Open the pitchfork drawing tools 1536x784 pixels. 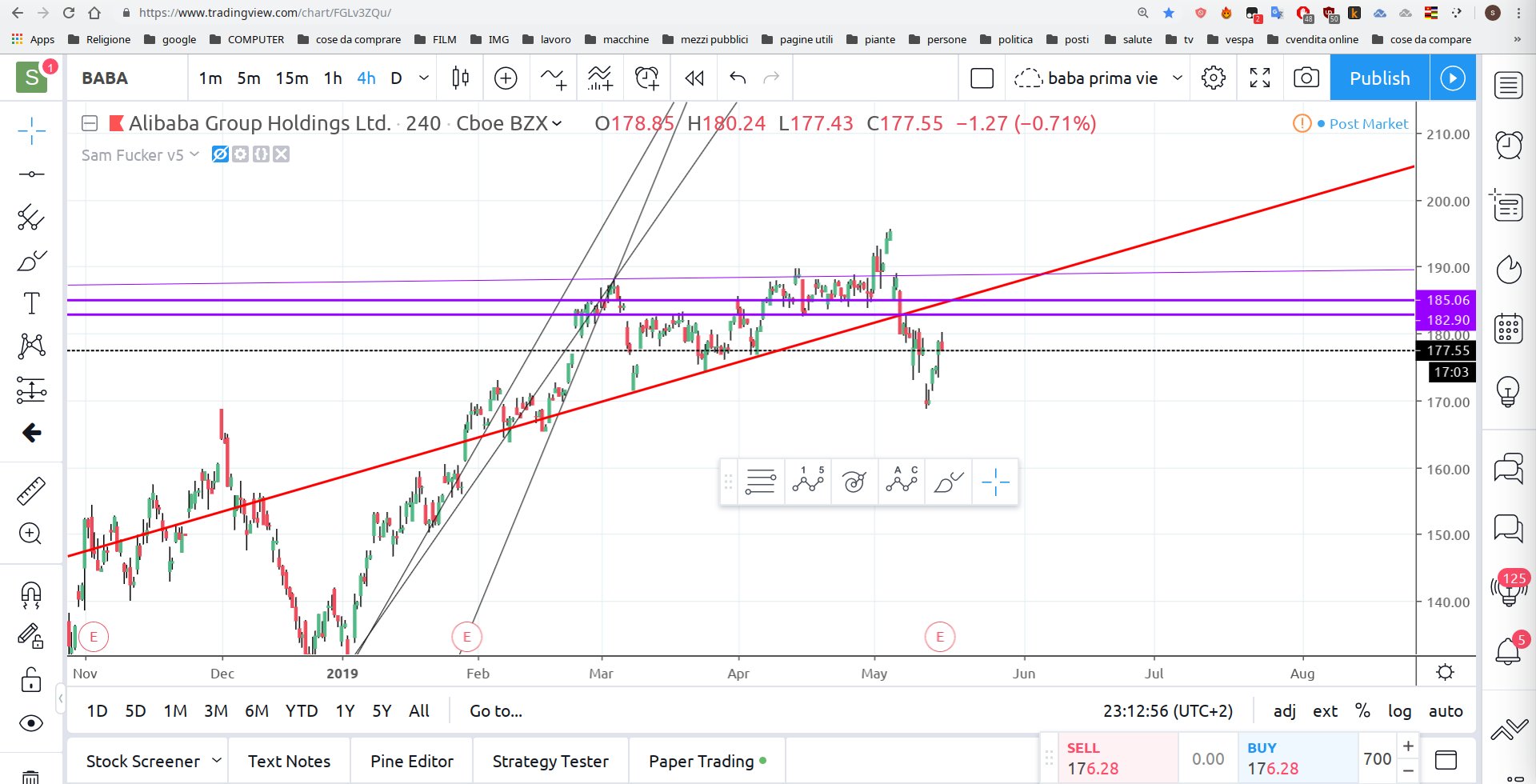pos(31,217)
